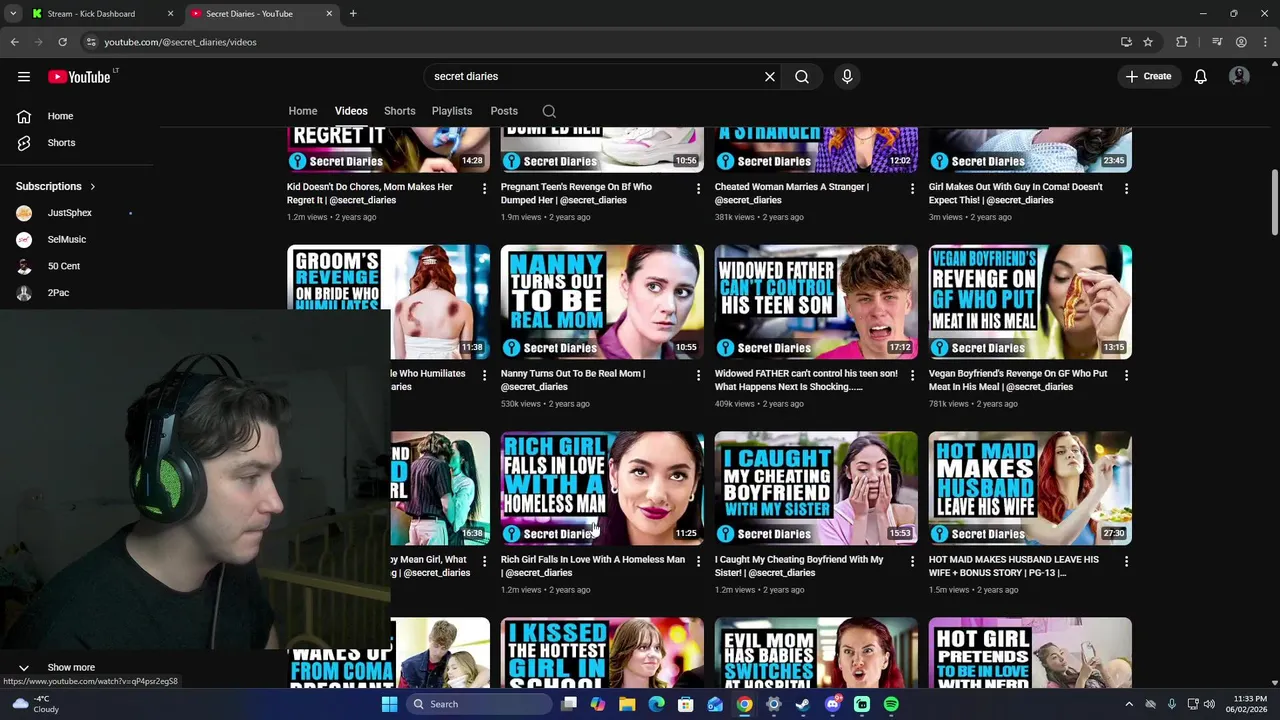Play I Kissed The Hottest Girl thumbnail
This screenshot has height=720, width=1280.
pos(602,652)
